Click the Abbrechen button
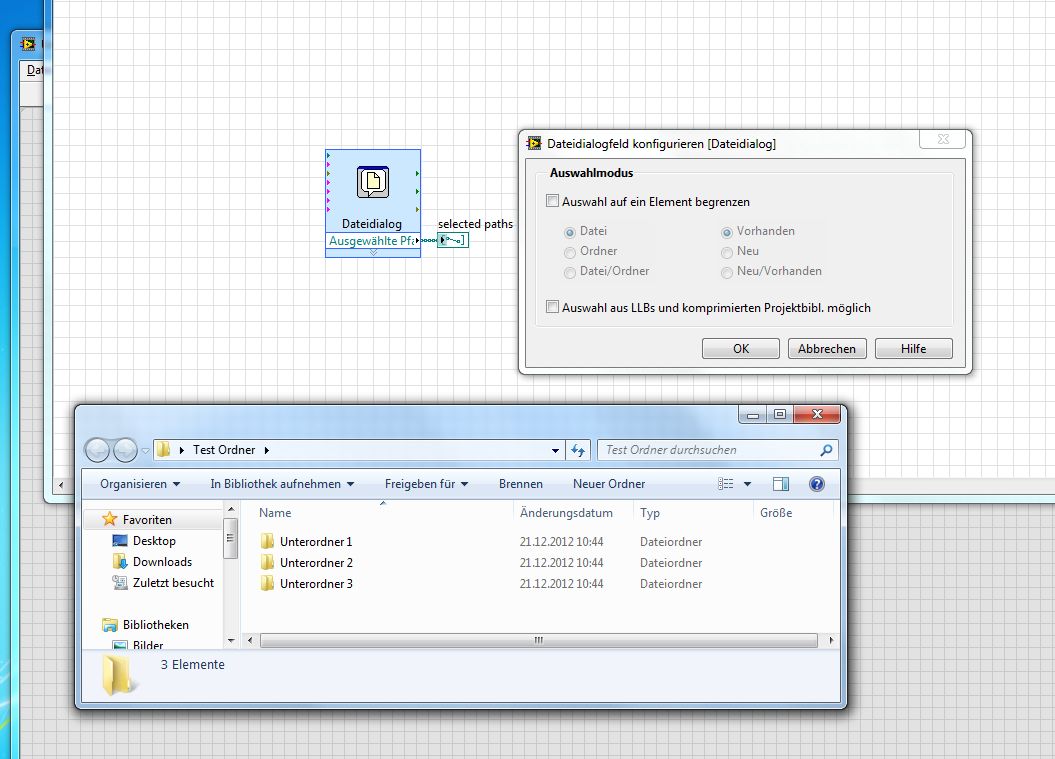 tap(827, 349)
